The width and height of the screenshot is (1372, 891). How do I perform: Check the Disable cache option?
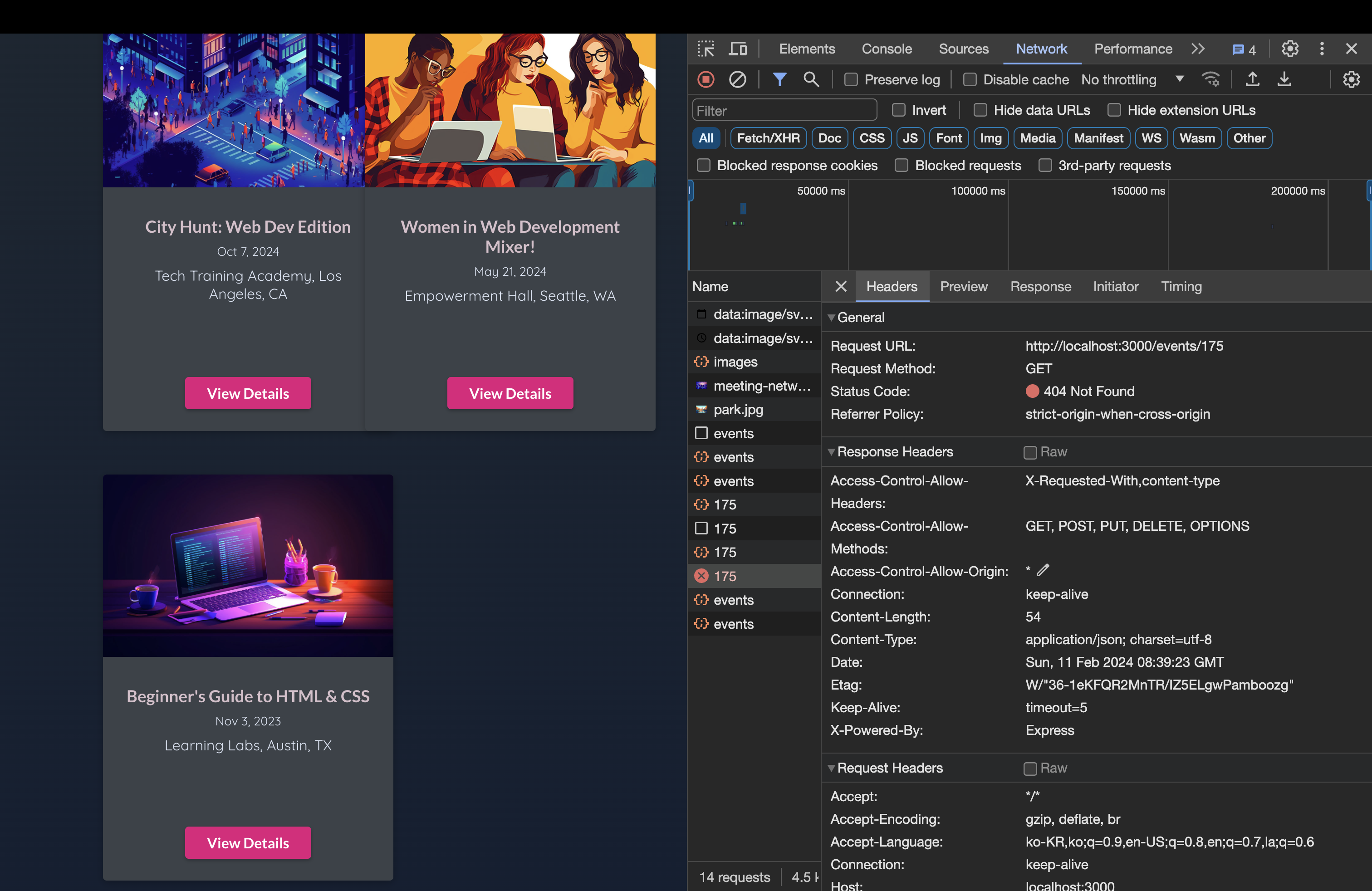[x=970, y=79]
